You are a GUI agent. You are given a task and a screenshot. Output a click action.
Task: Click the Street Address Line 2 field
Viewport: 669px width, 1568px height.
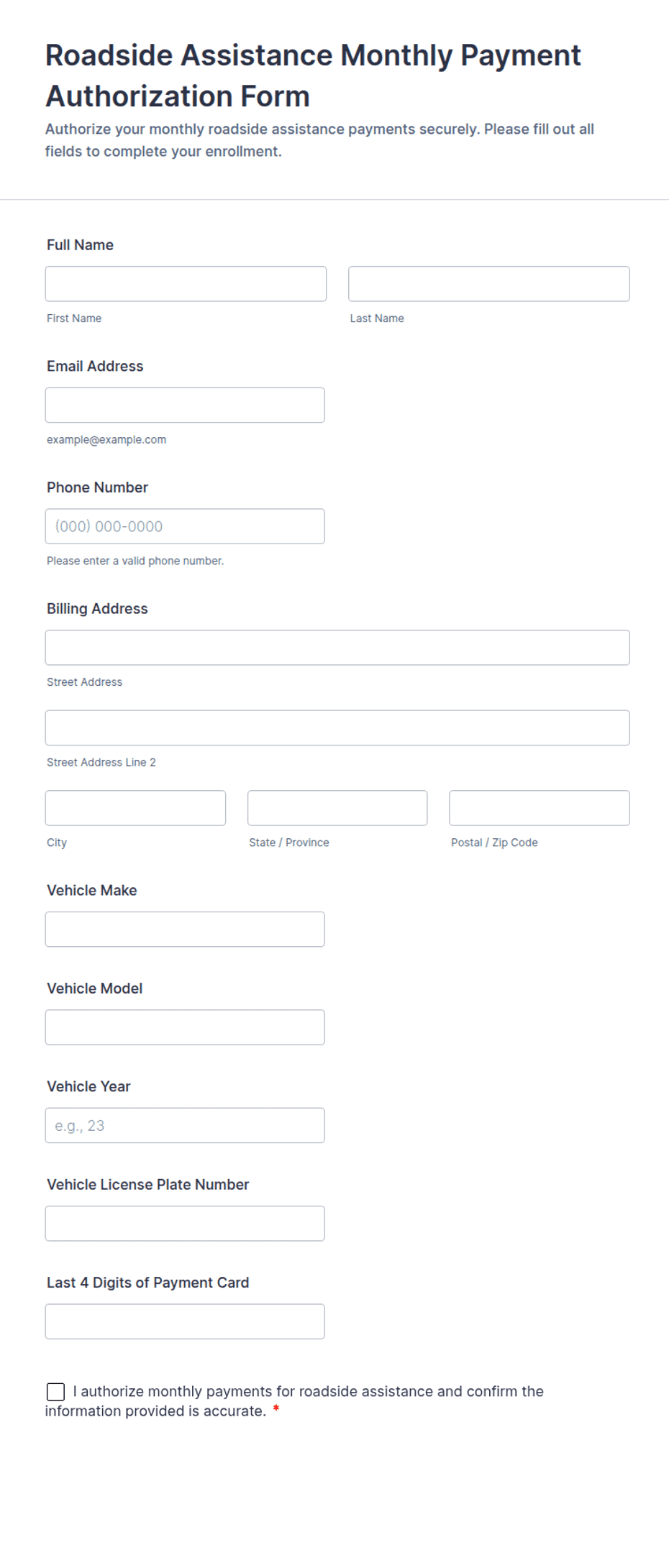tap(337, 728)
